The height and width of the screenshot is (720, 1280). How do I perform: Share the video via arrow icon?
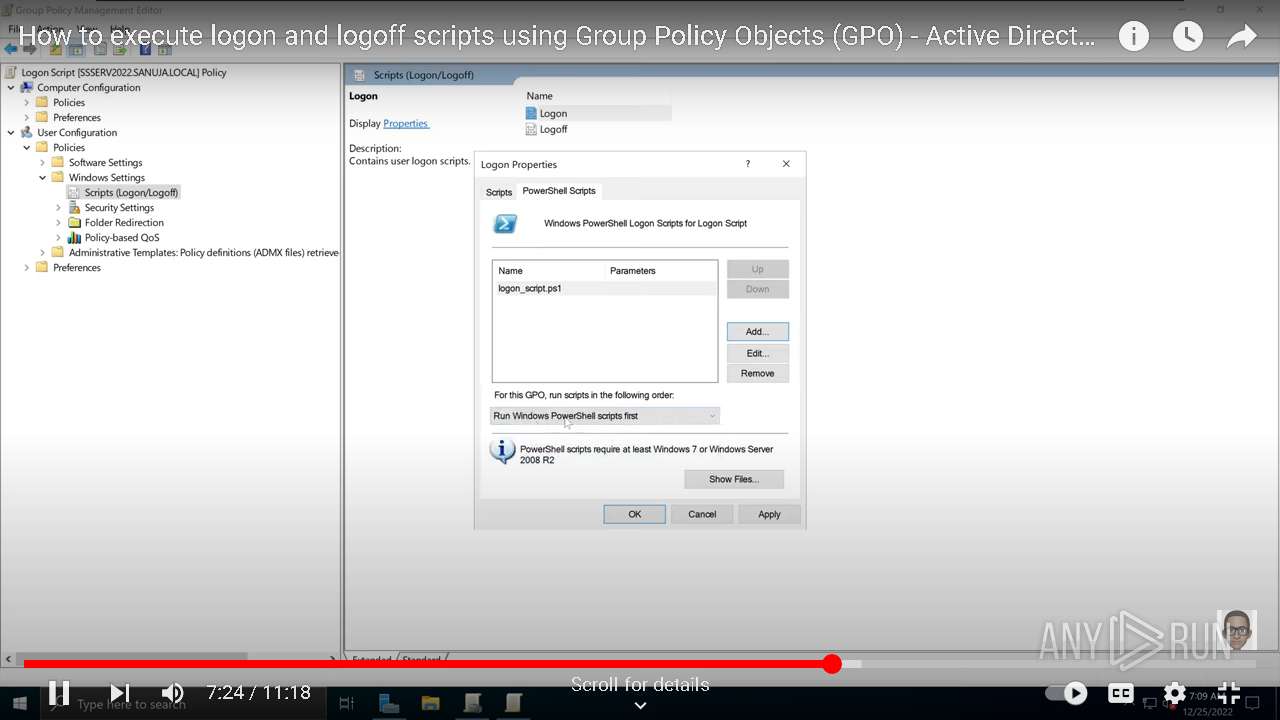1241,37
